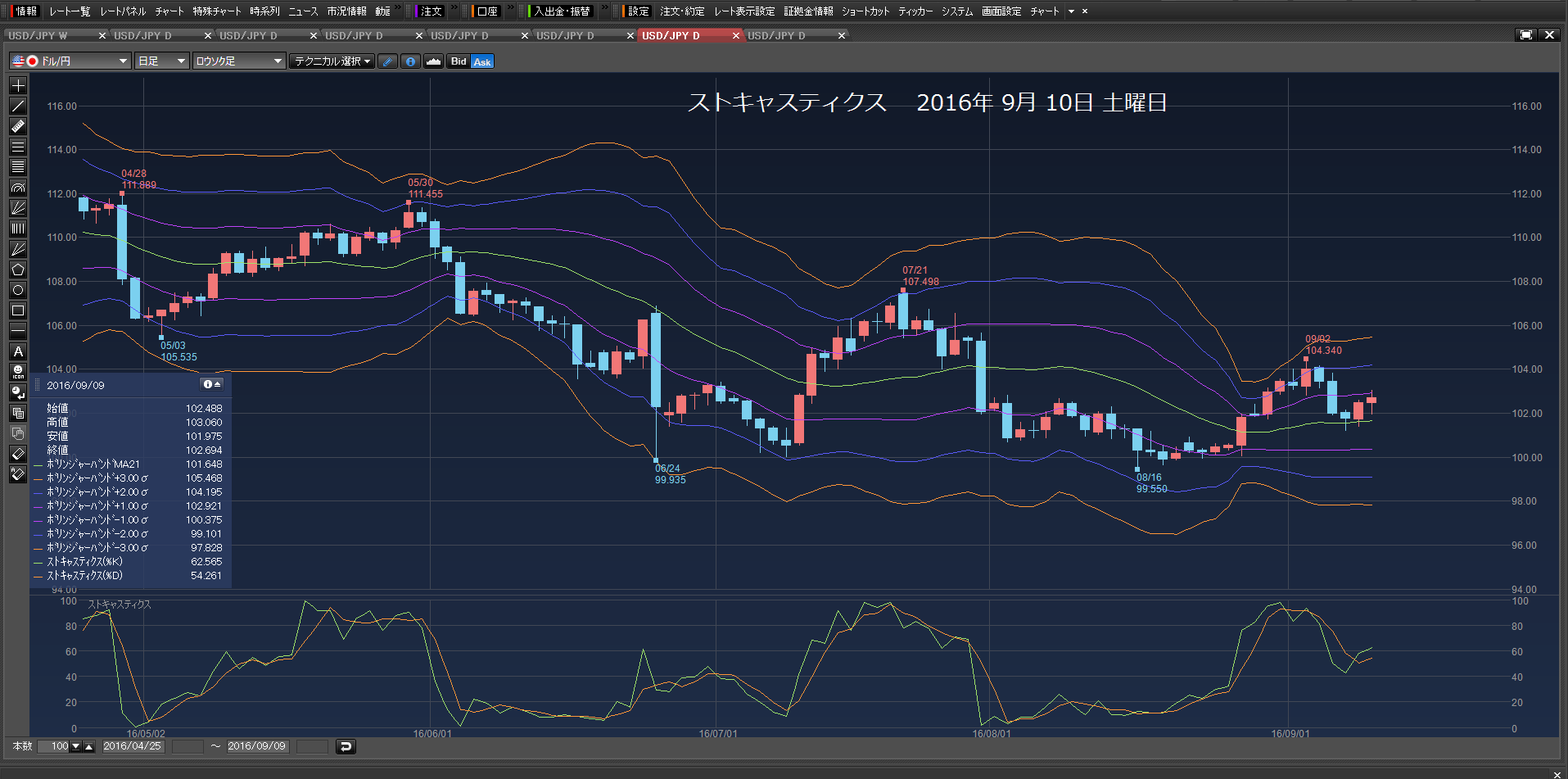The image size is (1568, 779).
Task: Close the USD/JPY W tab
Action: pyautogui.click(x=102, y=35)
